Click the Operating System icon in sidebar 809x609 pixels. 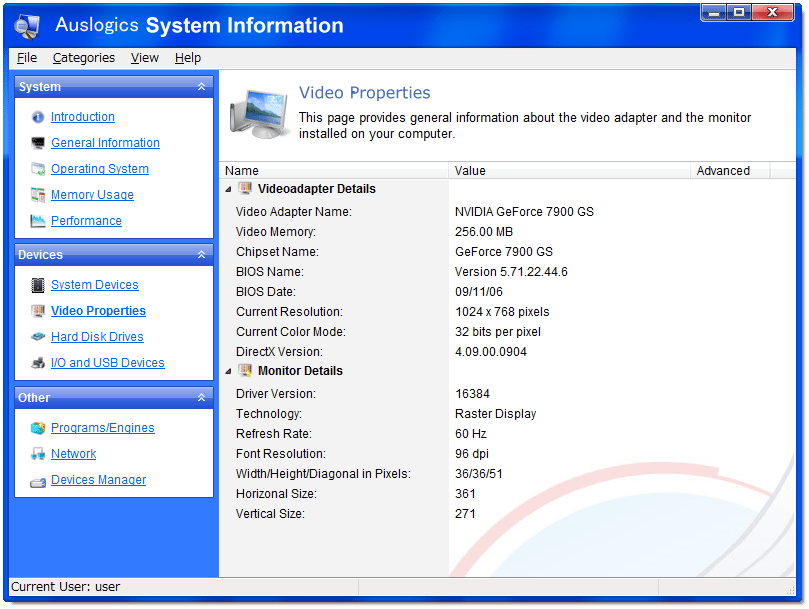pyautogui.click(x=38, y=169)
